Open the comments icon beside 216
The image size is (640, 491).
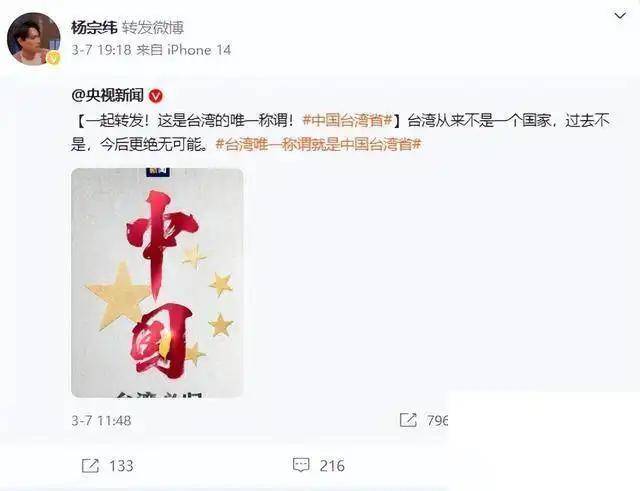[x=301, y=465]
